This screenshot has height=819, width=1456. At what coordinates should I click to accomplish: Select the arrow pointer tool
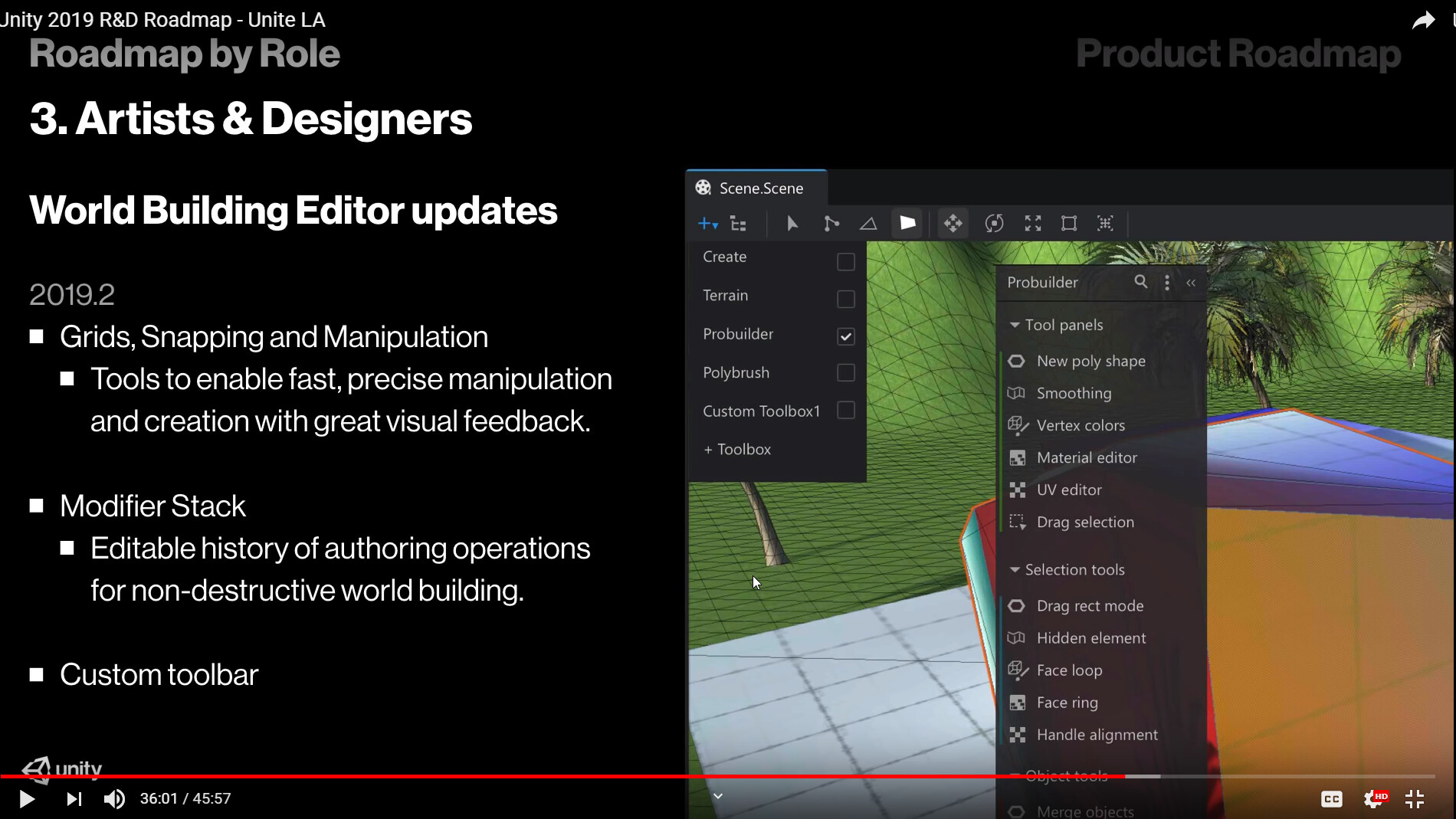[x=792, y=224]
